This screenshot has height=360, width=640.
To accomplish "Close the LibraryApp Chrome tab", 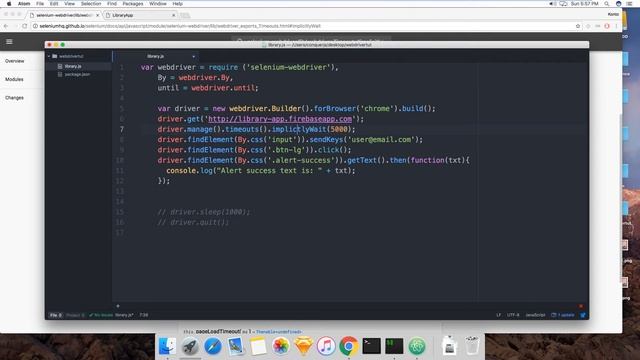I will [x=174, y=15].
